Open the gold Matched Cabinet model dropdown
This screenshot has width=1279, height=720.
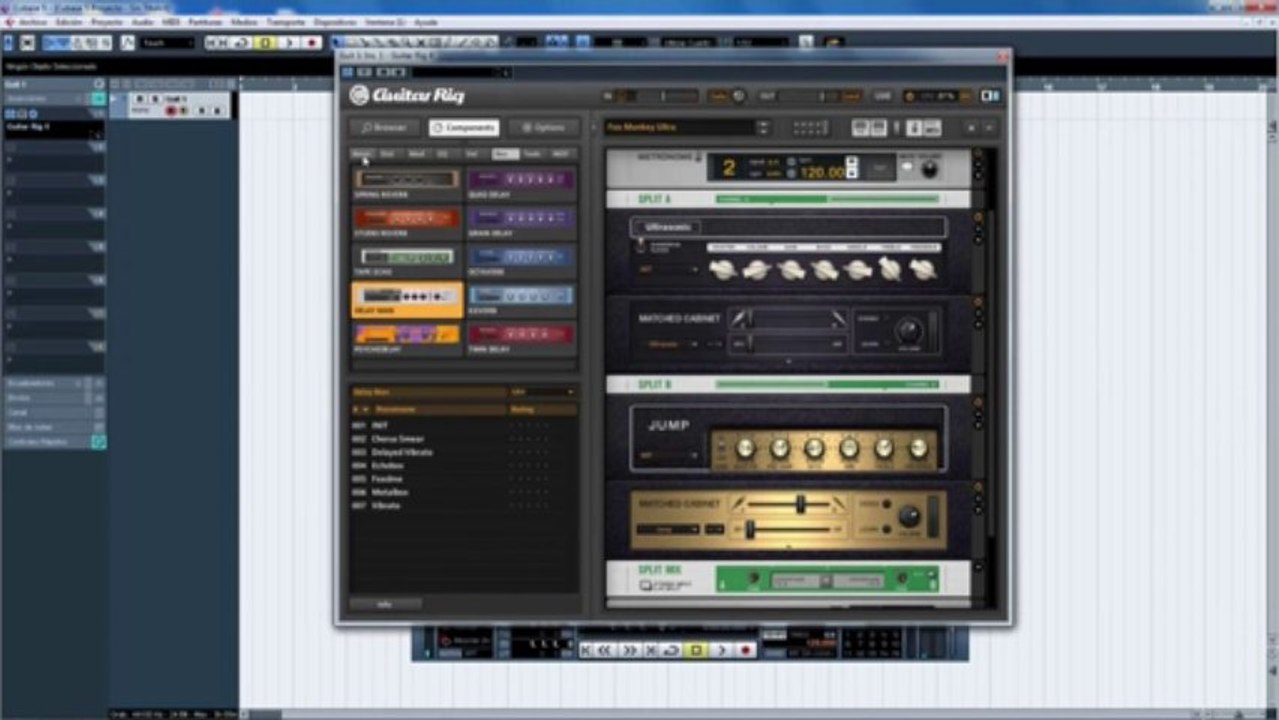tap(669, 528)
